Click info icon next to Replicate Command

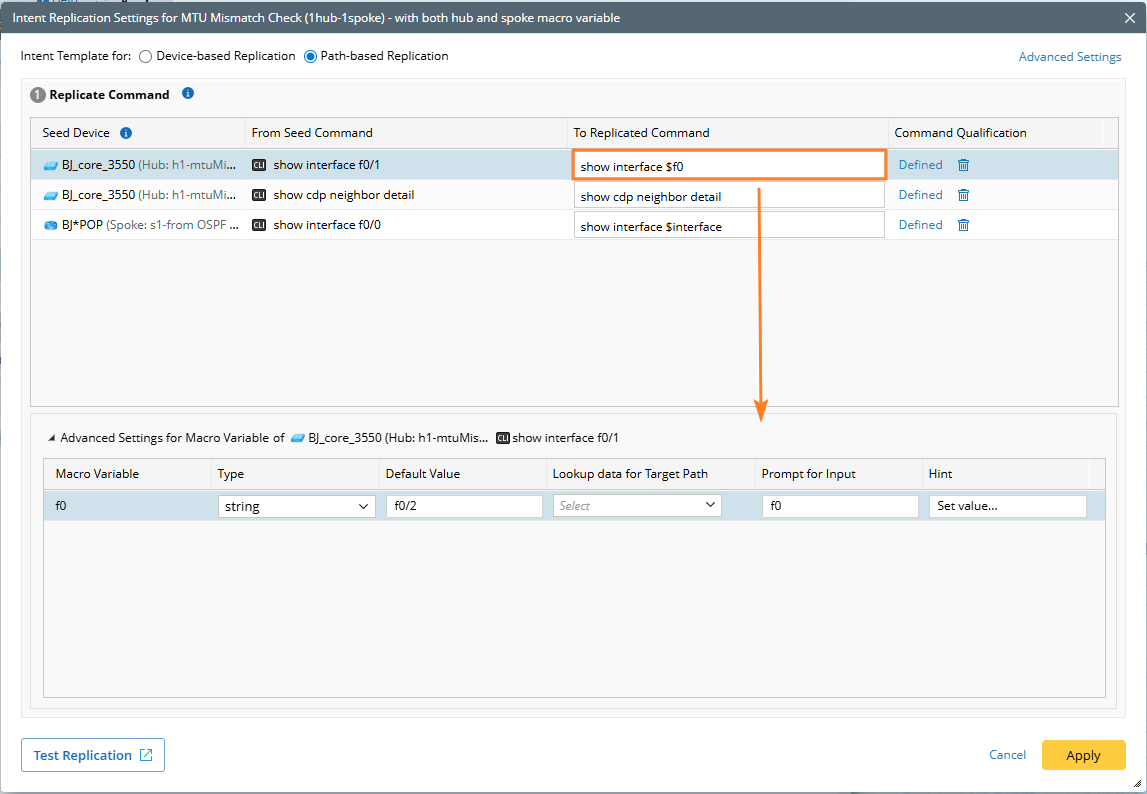(x=188, y=94)
